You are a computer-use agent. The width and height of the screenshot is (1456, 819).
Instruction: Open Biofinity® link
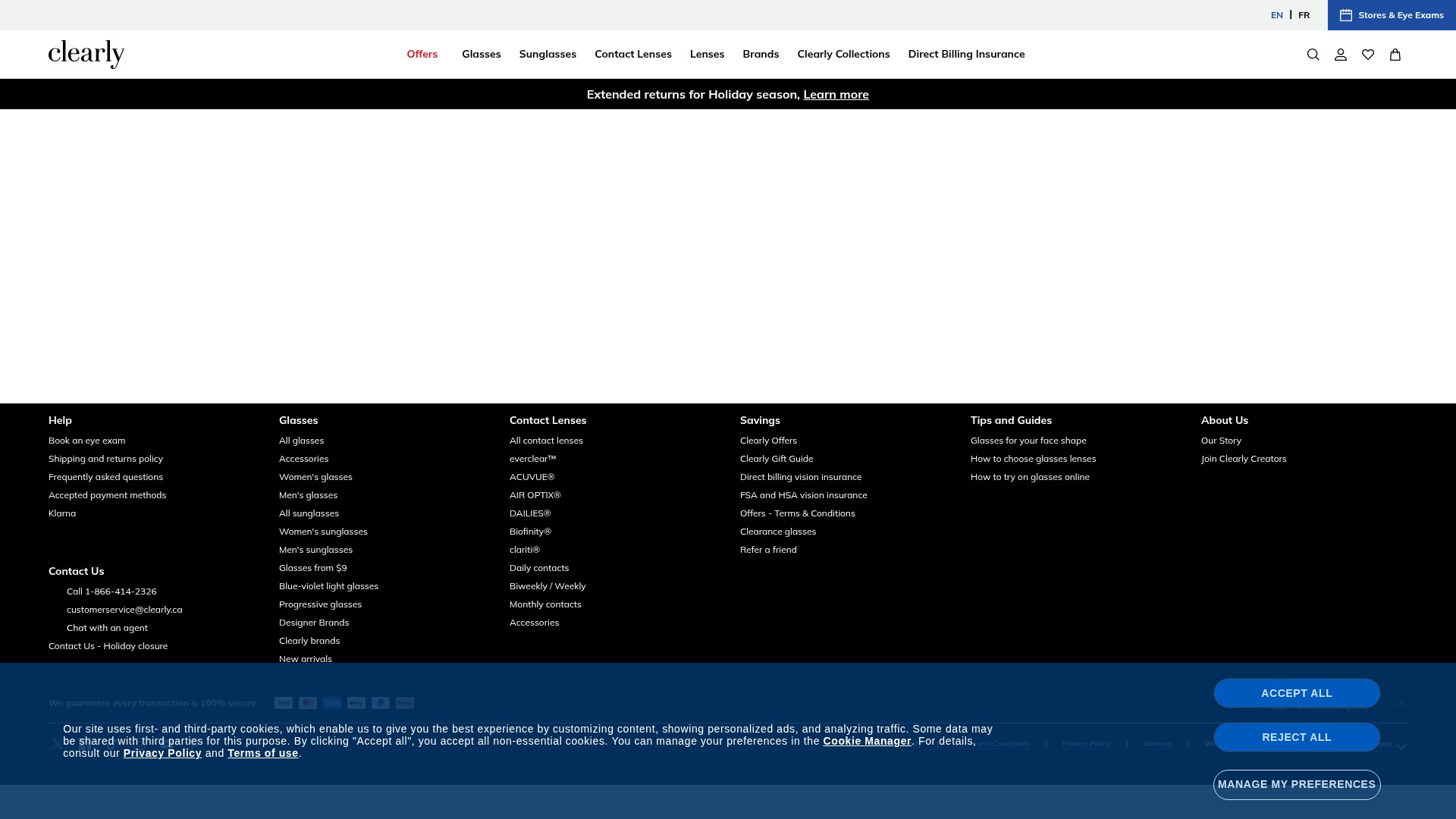point(531,532)
